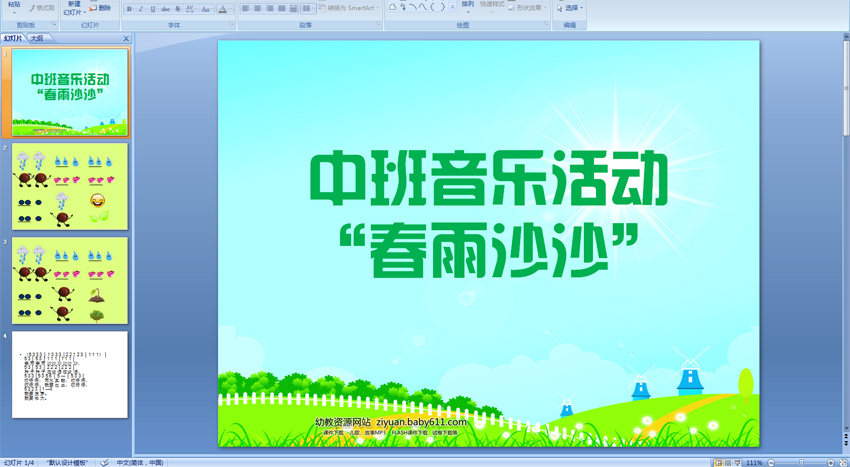The width and height of the screenshot is (850, 467).
Task: Fit slide to current window
Action: pyautogui.click(x=843, y=463)
